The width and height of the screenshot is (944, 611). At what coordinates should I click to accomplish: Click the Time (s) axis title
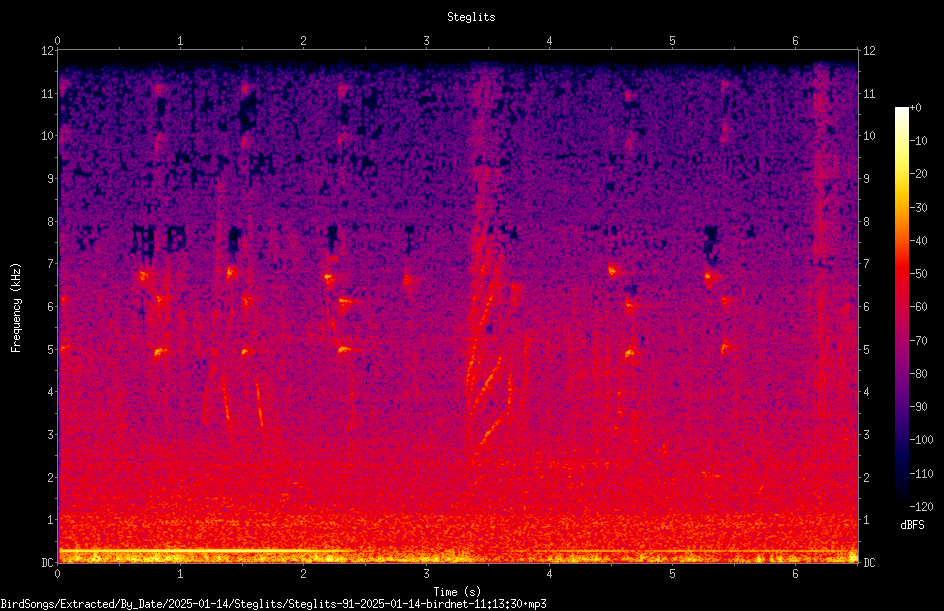point(457,592)
